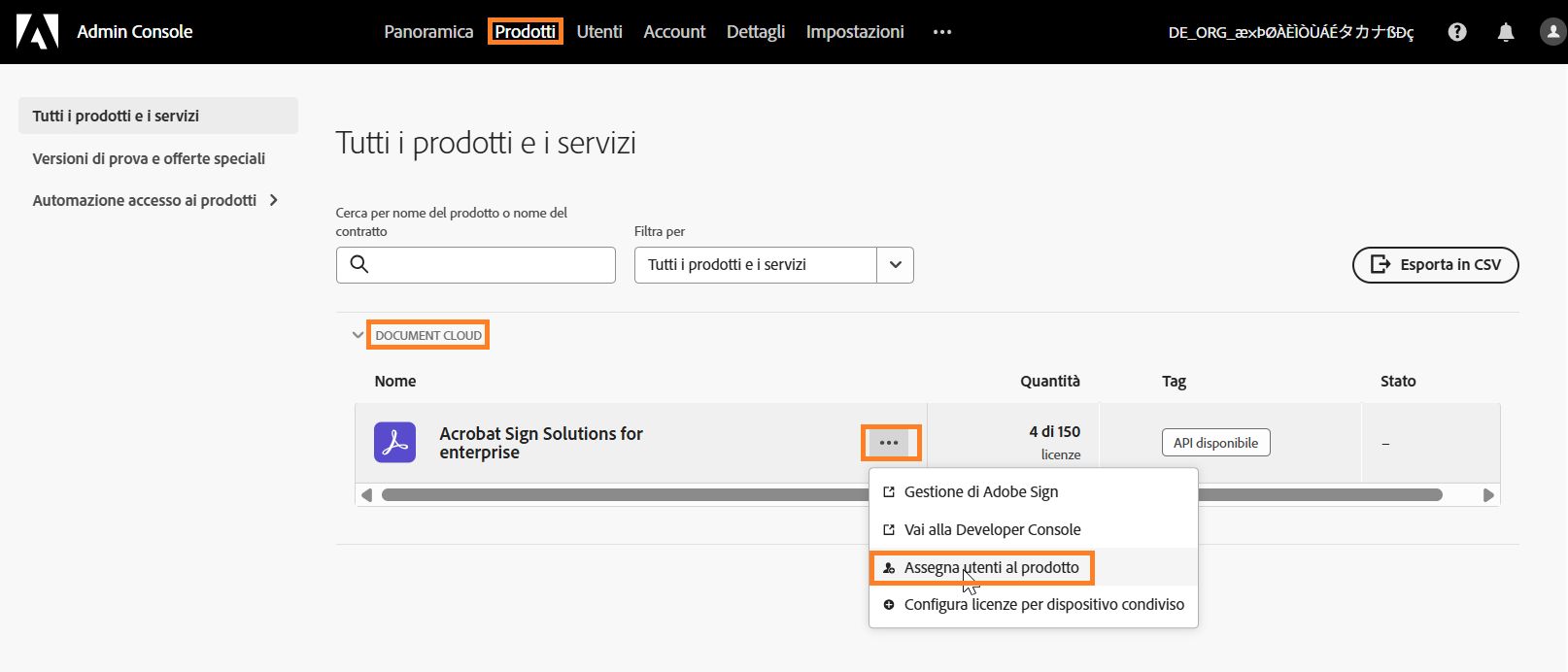1568x672 pixels.
Task: Click the search magnifier icon
Action: tap(358, 264)
